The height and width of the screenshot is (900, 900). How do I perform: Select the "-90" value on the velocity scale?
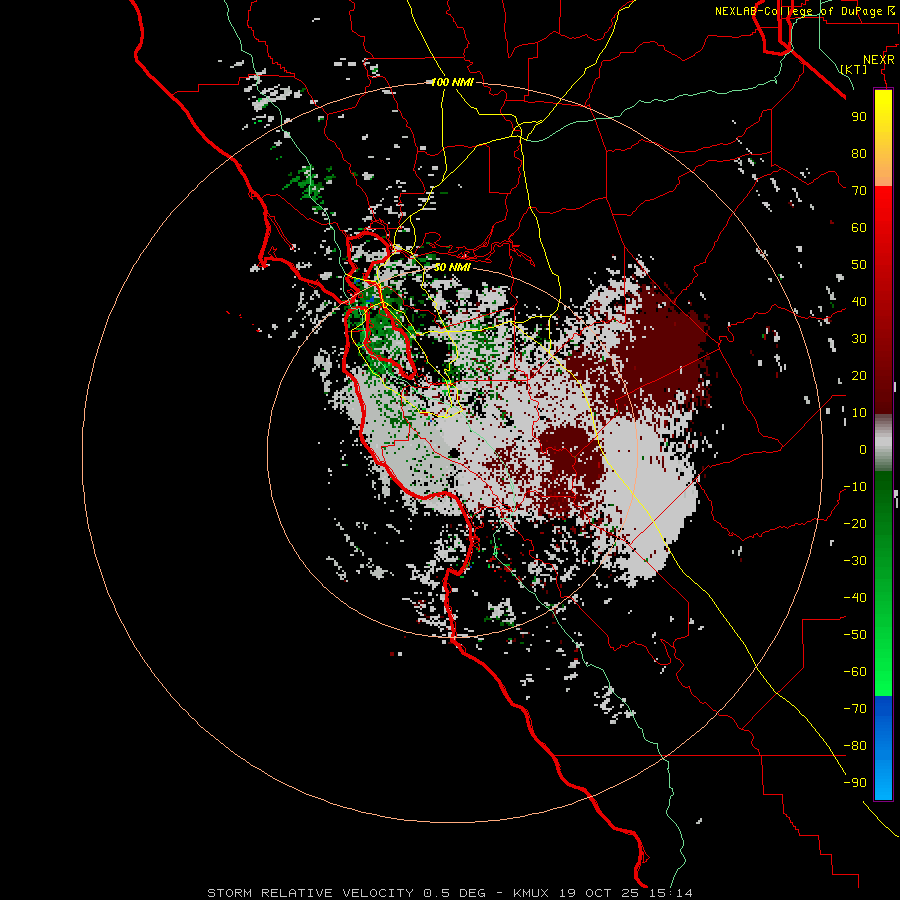tap(855, 783)
